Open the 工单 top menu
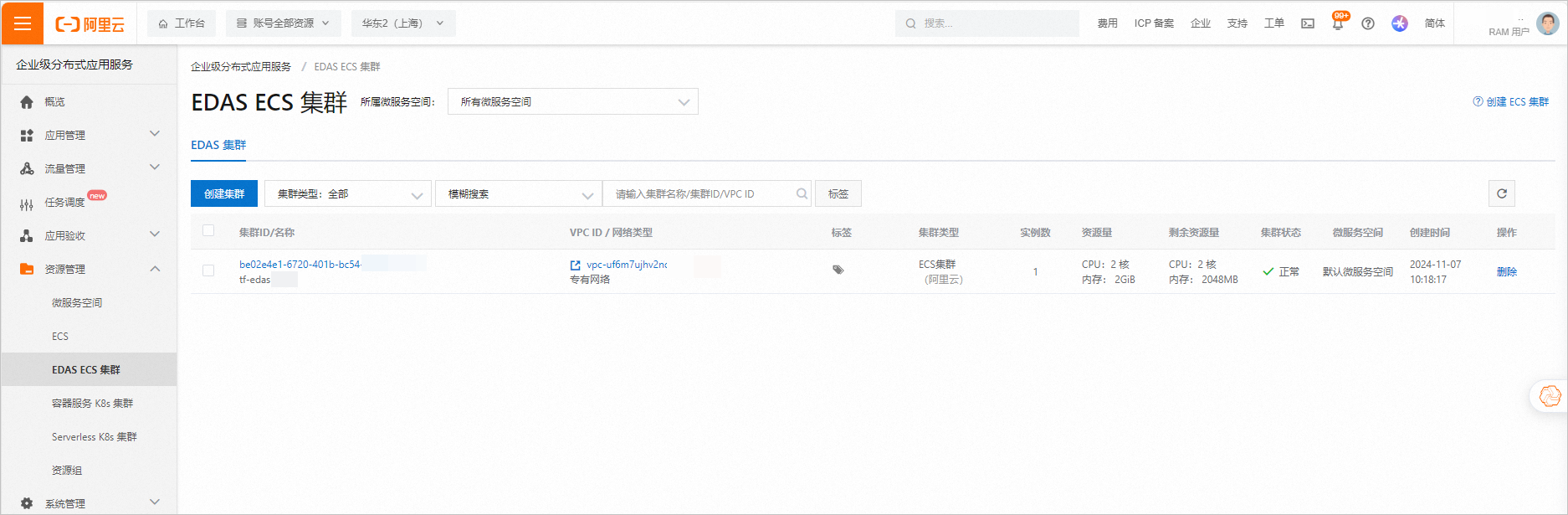 pyautogui.click(x=1274, y=23)
